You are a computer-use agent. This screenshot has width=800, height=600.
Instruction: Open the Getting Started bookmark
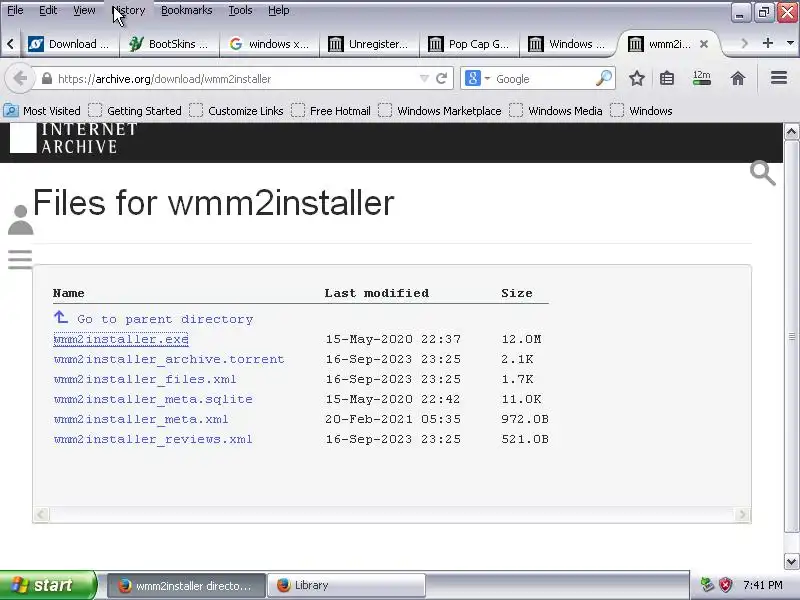tap(135, 111)
